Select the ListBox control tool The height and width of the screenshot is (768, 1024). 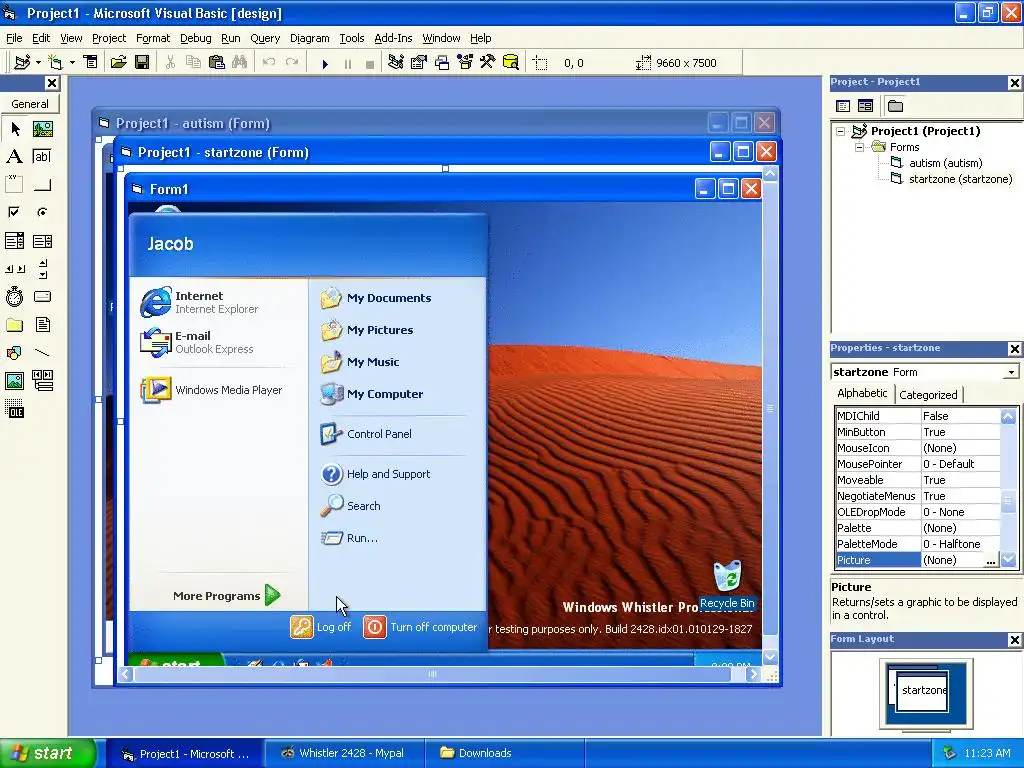pos(42,241)
